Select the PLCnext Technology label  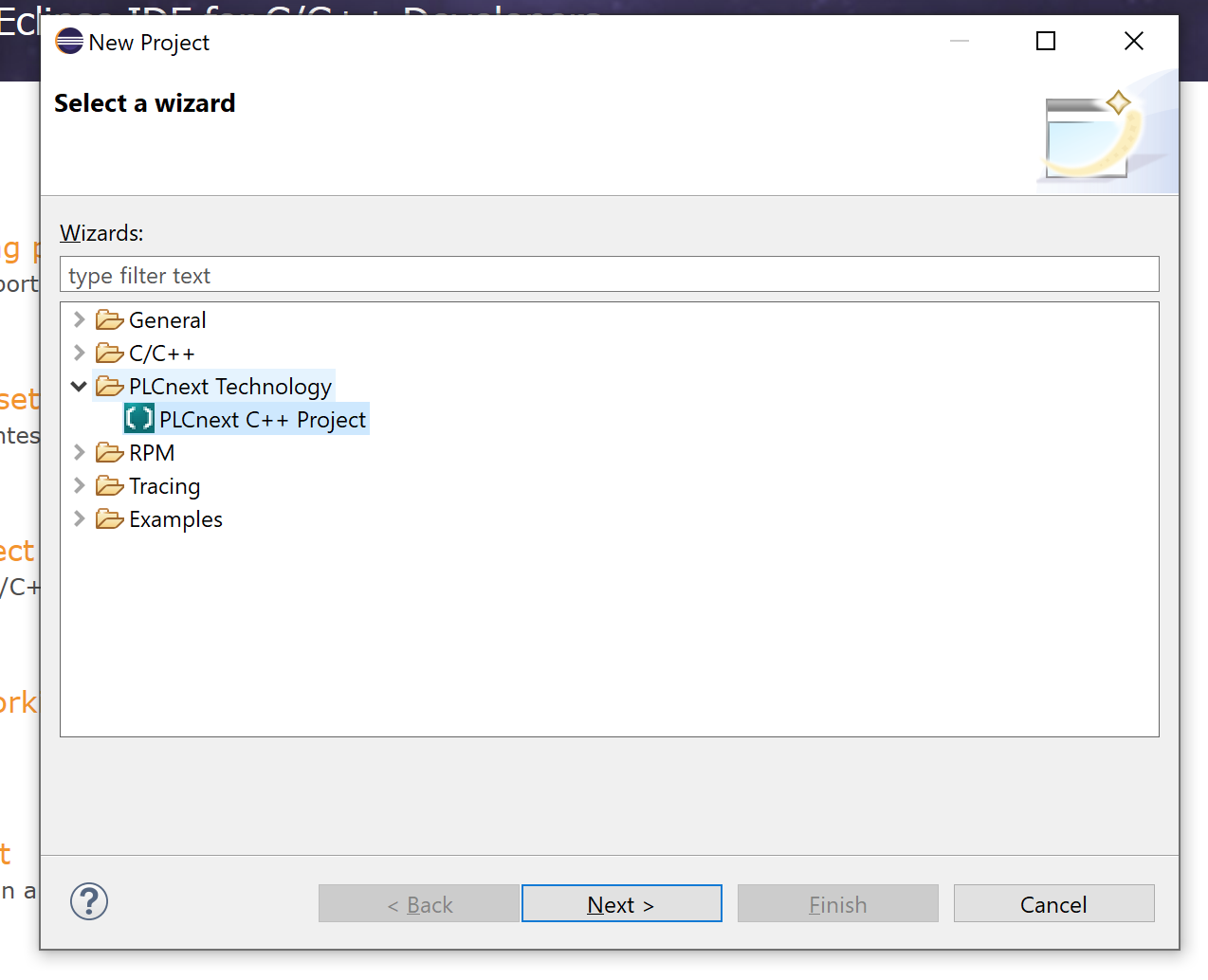point(230,387)
